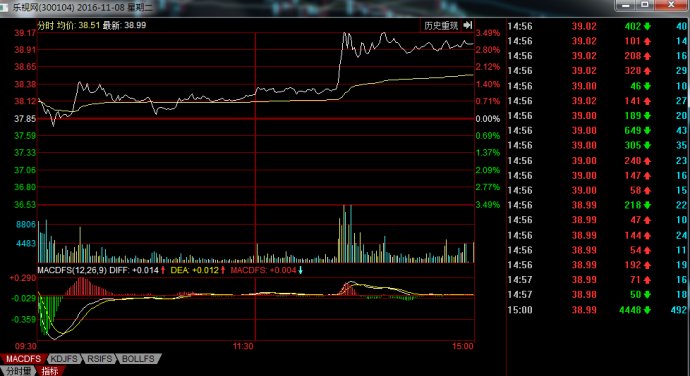Click the DIFF red up-arrow indicator

pos(163,270)
